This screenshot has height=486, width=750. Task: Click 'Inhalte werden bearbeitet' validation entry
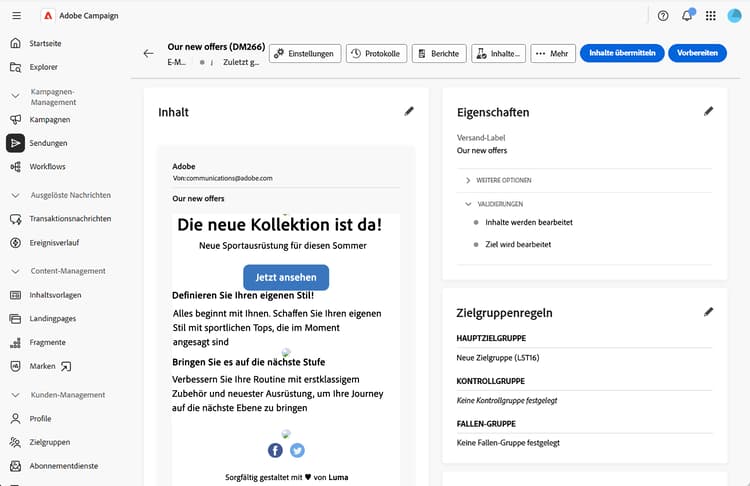529,222
